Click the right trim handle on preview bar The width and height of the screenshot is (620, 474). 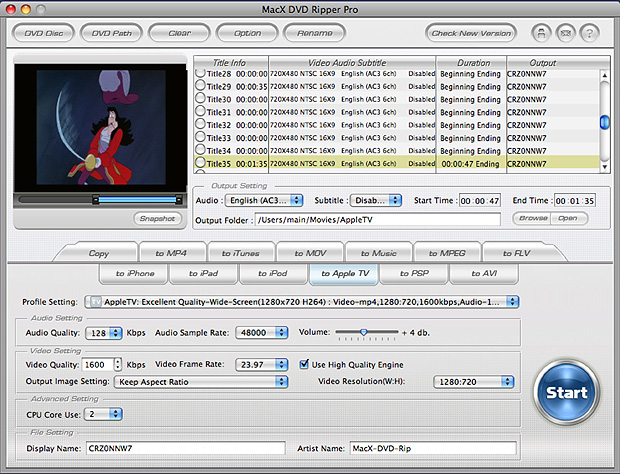pos(179,200)
